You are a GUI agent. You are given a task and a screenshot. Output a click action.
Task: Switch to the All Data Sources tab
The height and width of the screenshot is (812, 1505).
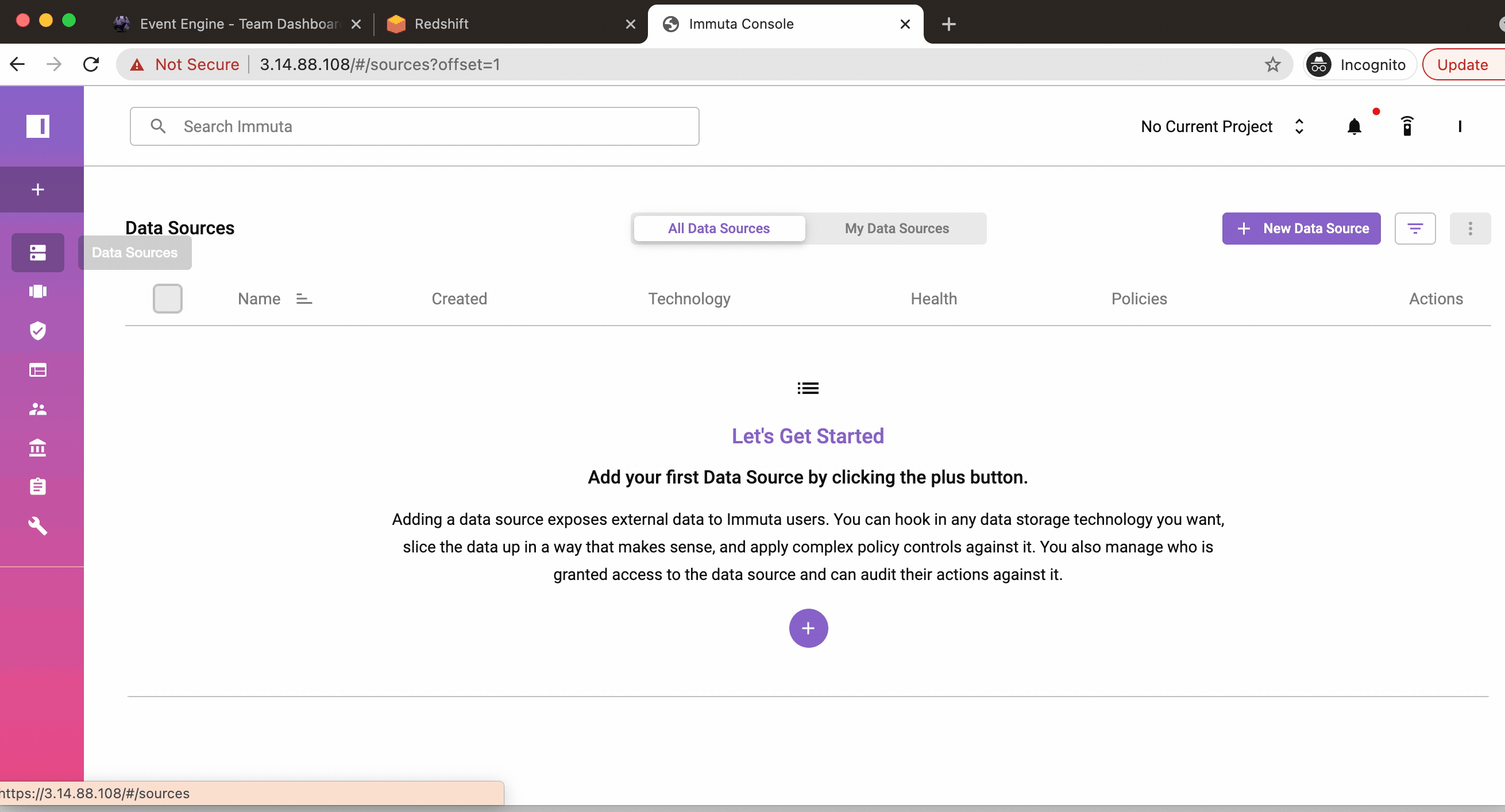(719, 229)
